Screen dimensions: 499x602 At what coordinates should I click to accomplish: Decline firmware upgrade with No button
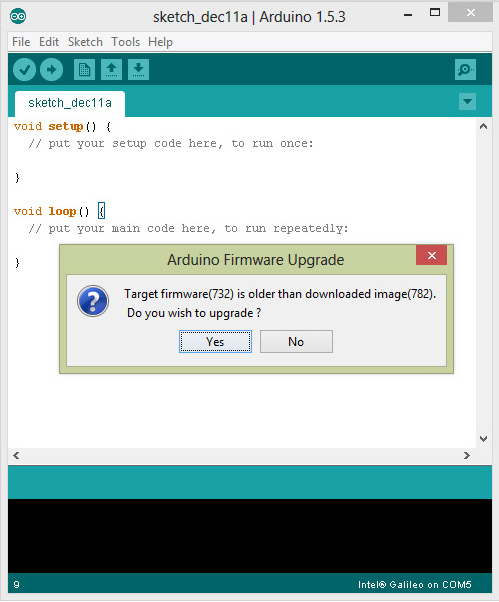296,341
